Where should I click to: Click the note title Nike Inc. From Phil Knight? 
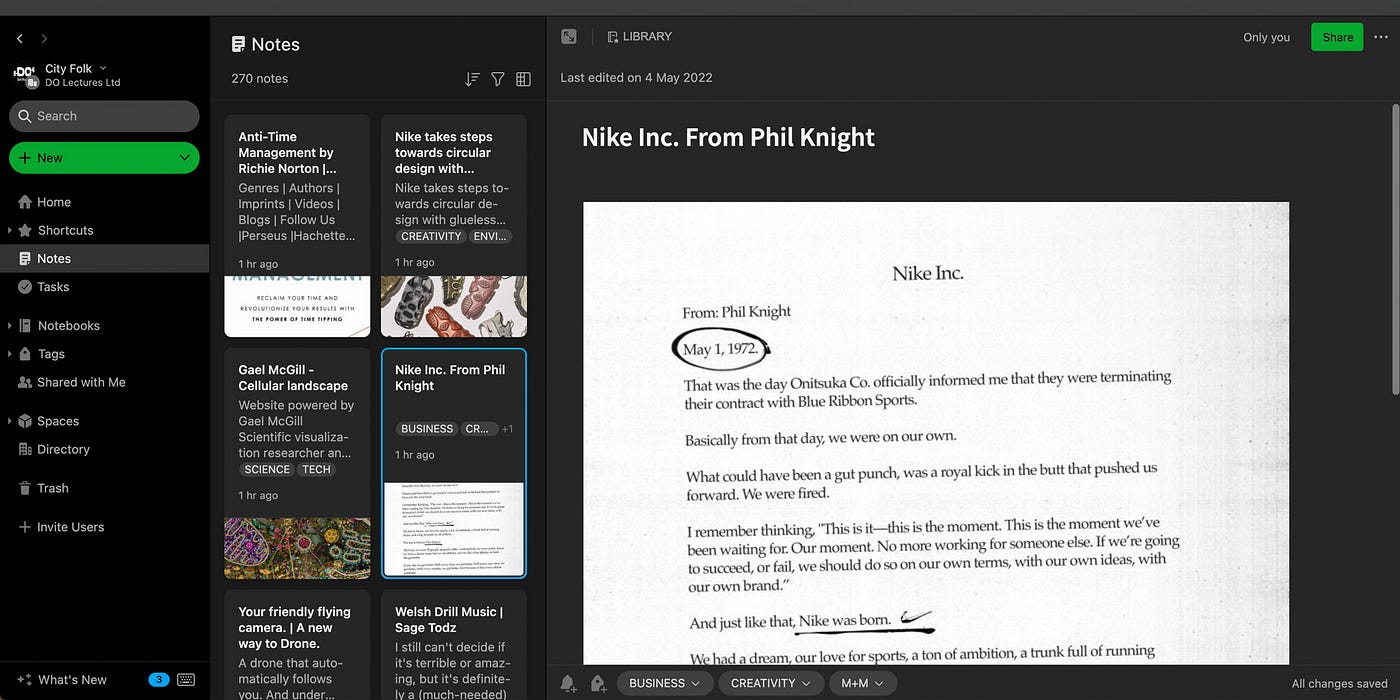(x=728, y=137)
